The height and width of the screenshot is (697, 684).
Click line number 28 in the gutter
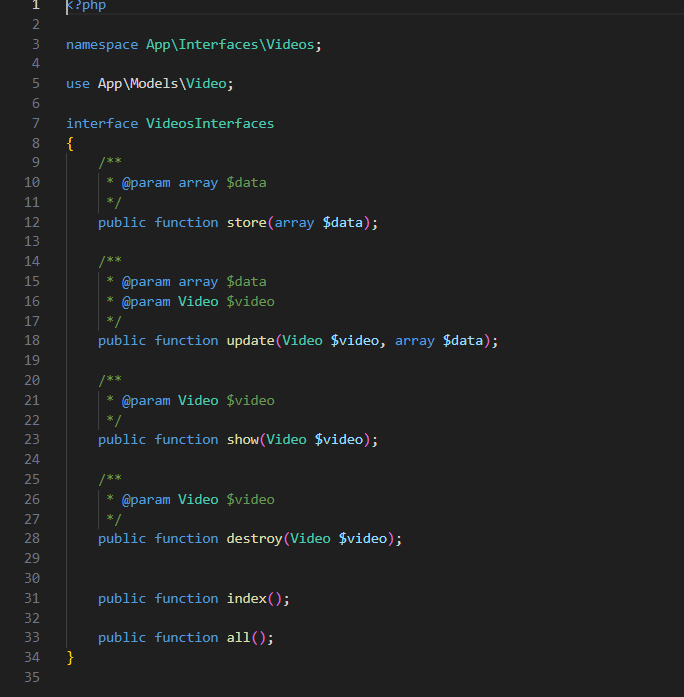pos(30,539)
